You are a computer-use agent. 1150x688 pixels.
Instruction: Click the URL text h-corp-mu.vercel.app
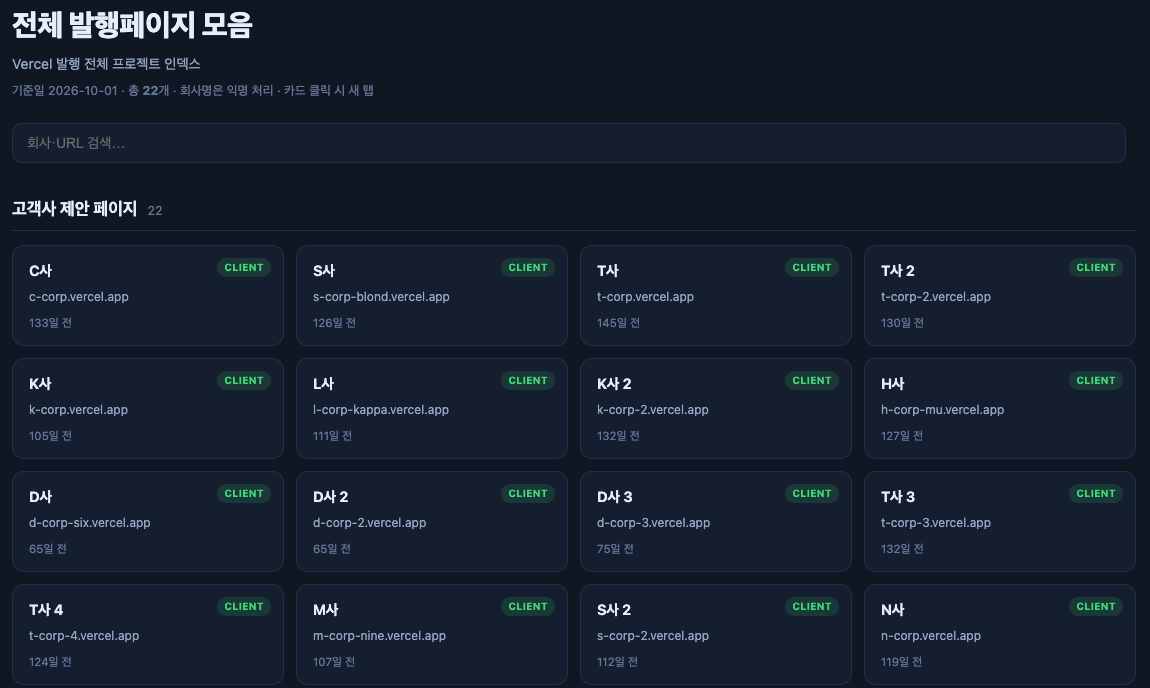click(x=942, y=410)
